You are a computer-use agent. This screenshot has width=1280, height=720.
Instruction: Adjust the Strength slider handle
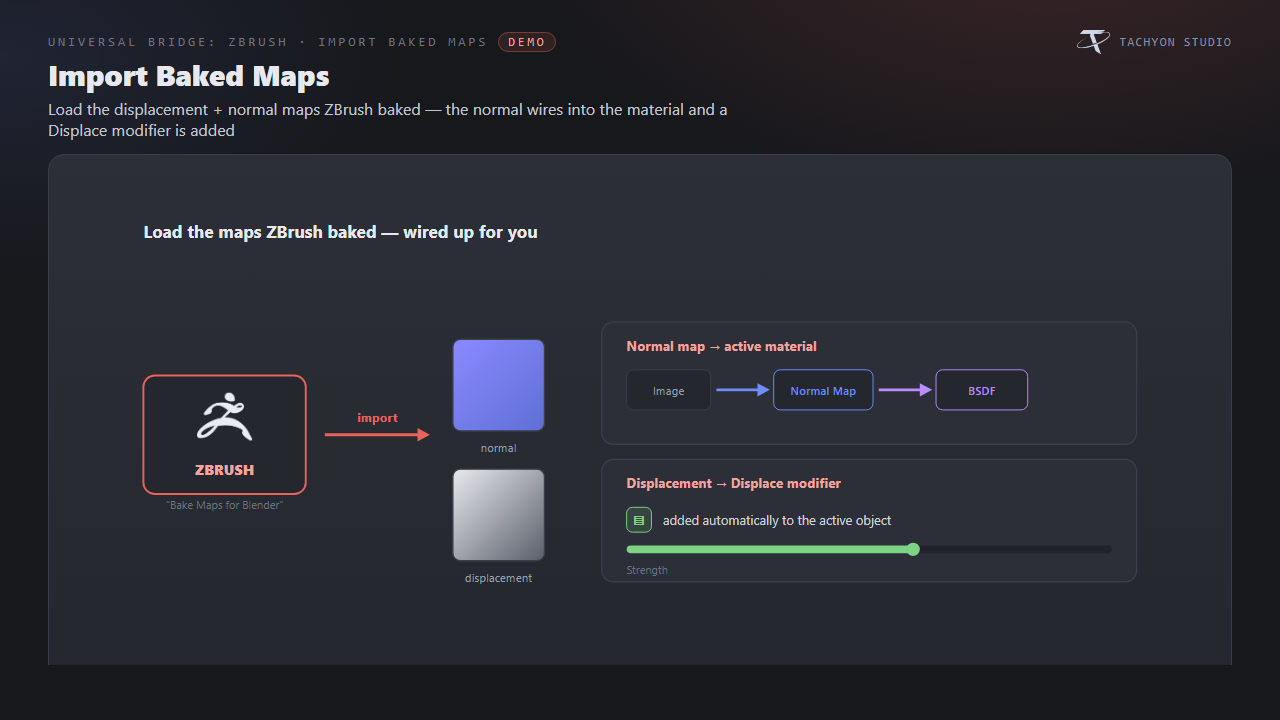pyautogui.click(x=913, y=549)
